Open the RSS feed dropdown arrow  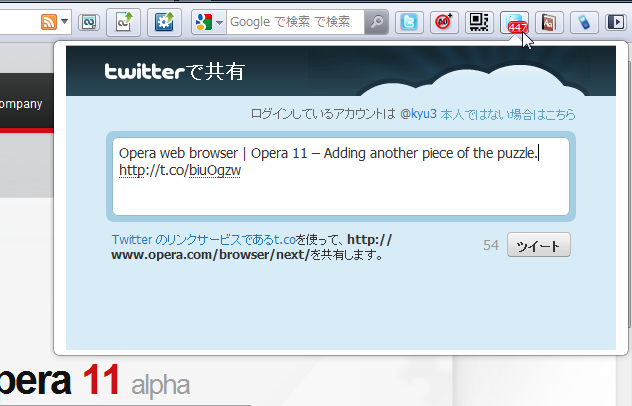64,22
